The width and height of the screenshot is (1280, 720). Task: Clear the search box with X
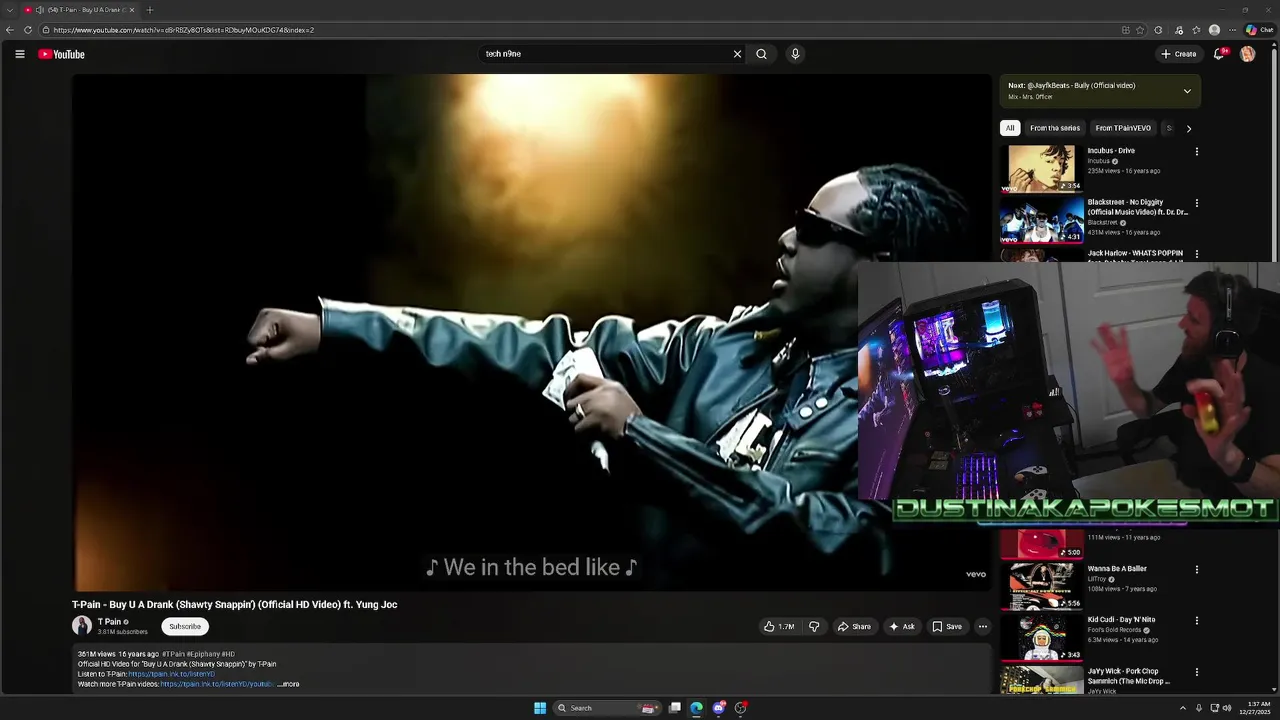click(738, 54)
